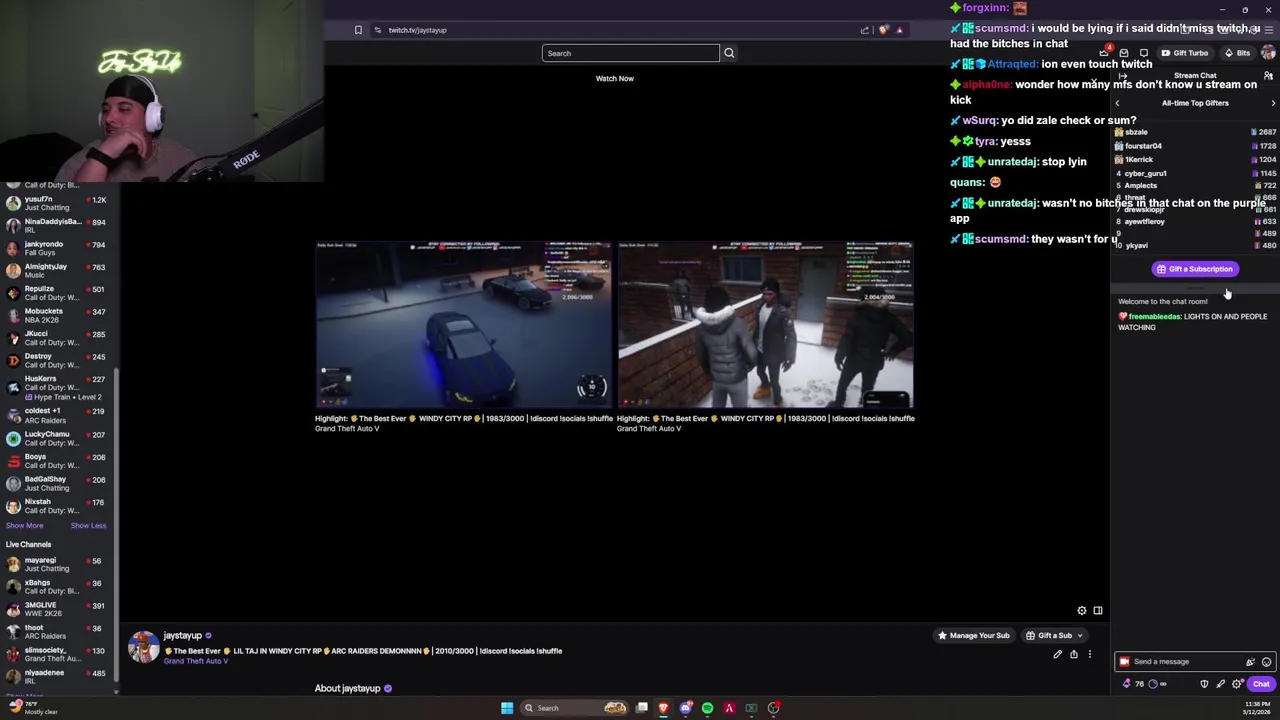Open video player settings gear
The image size is (1280, 720).
click(x=1081, y=610)
